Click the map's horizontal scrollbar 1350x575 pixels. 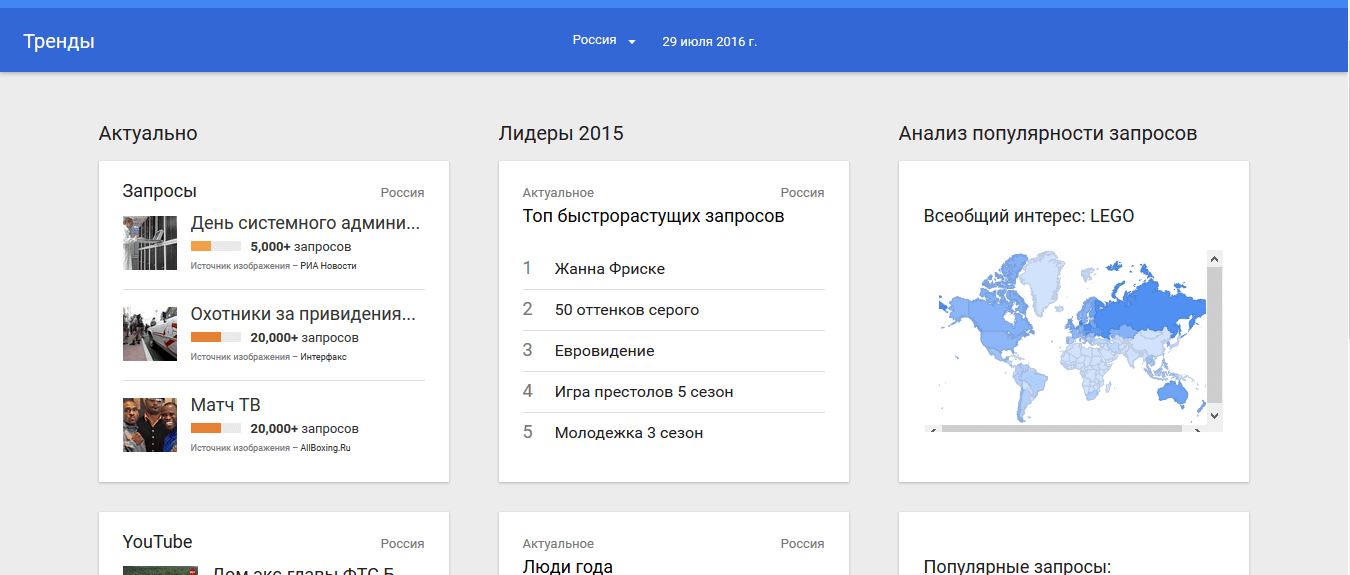tap(1060, 428)
